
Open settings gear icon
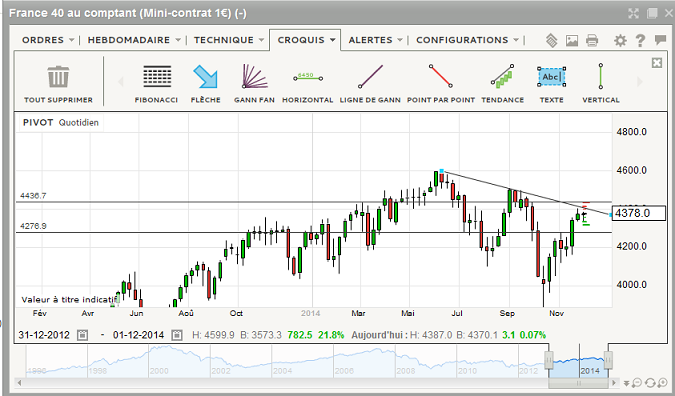click(620, 40)
